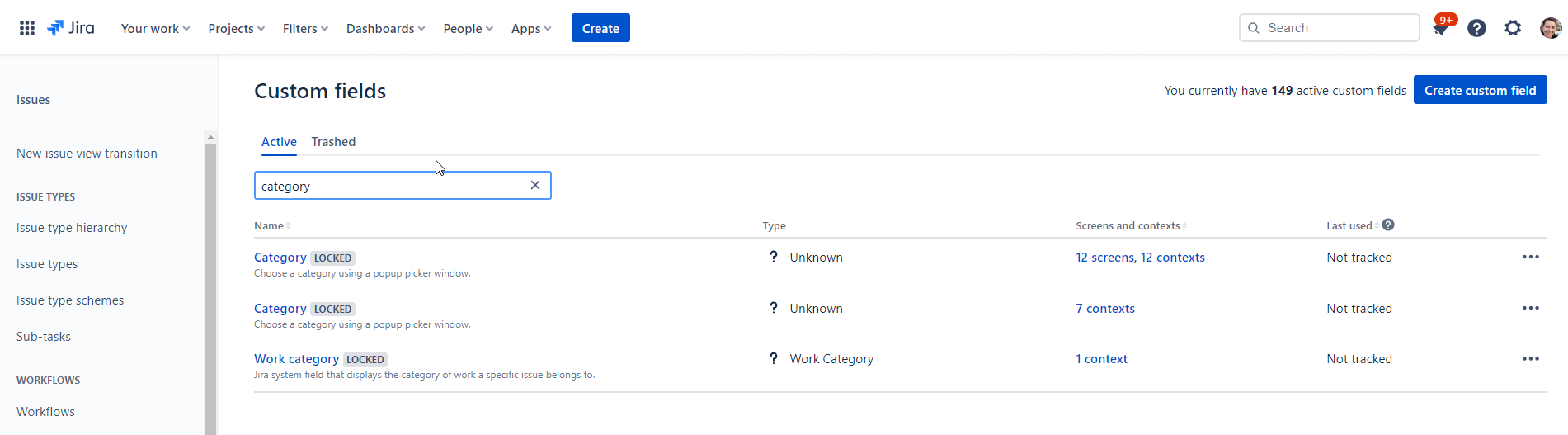Open more actions for Work category field
Viewport: 1568px width, 435px height.
point(1531,358)
